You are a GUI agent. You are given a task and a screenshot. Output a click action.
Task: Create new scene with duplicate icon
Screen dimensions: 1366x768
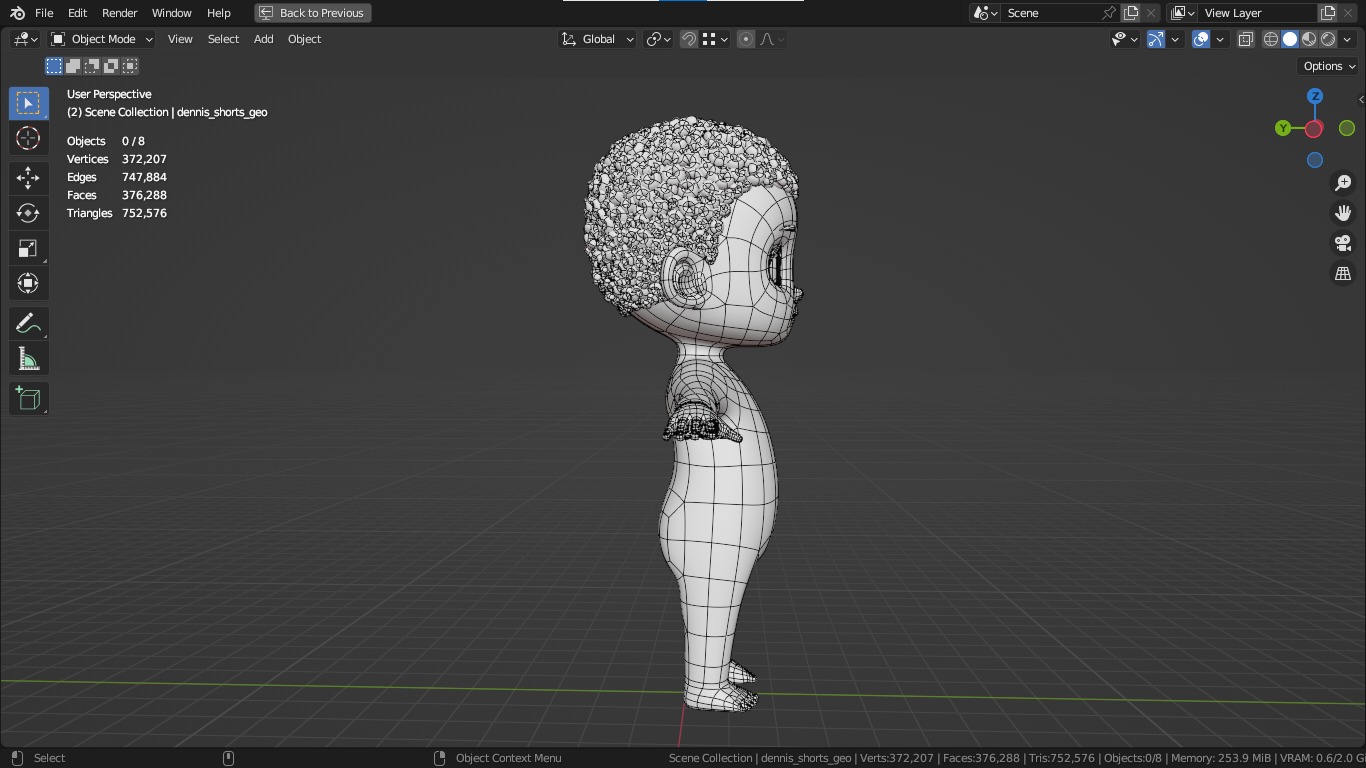tap(1131, 13)
